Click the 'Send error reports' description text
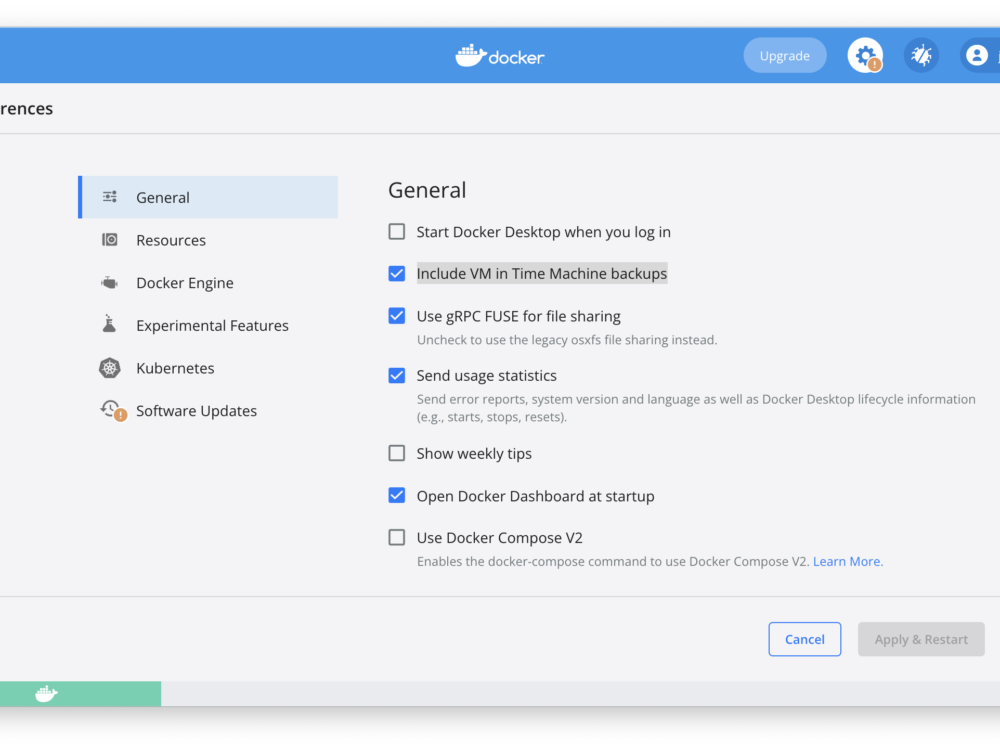 [x=696, y=408]
